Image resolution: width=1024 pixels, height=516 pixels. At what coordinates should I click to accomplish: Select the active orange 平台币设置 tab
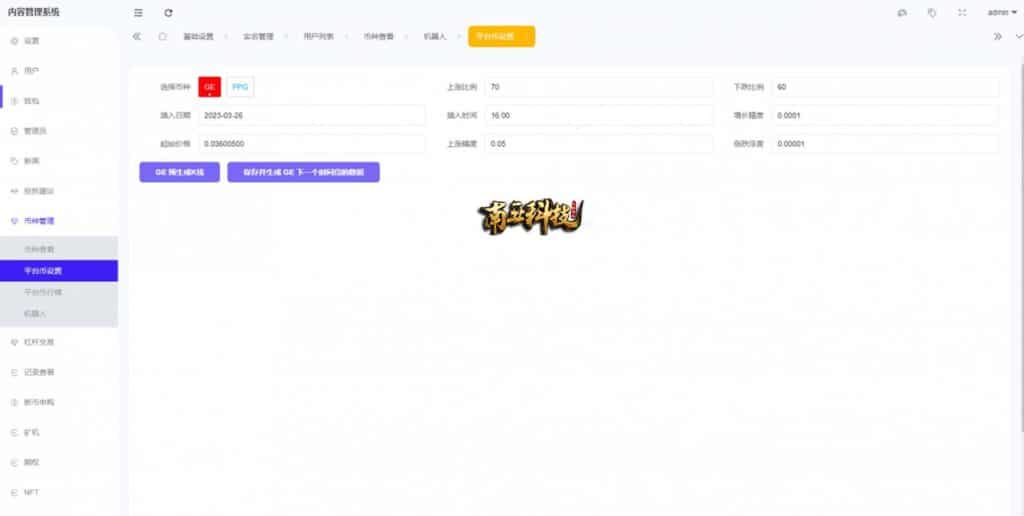(x=502, y=37)
